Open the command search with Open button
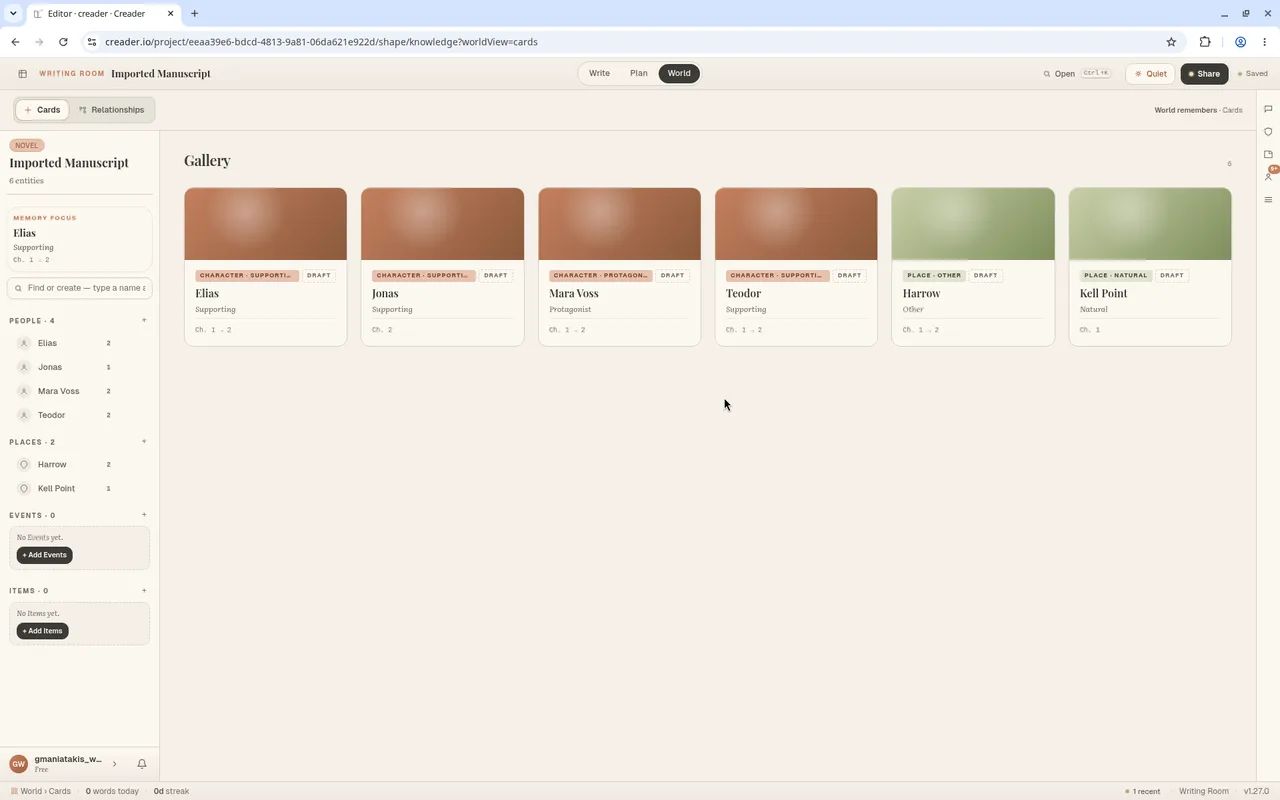The height and width of the screenshot is (800, 1280). click(1076, 74)
